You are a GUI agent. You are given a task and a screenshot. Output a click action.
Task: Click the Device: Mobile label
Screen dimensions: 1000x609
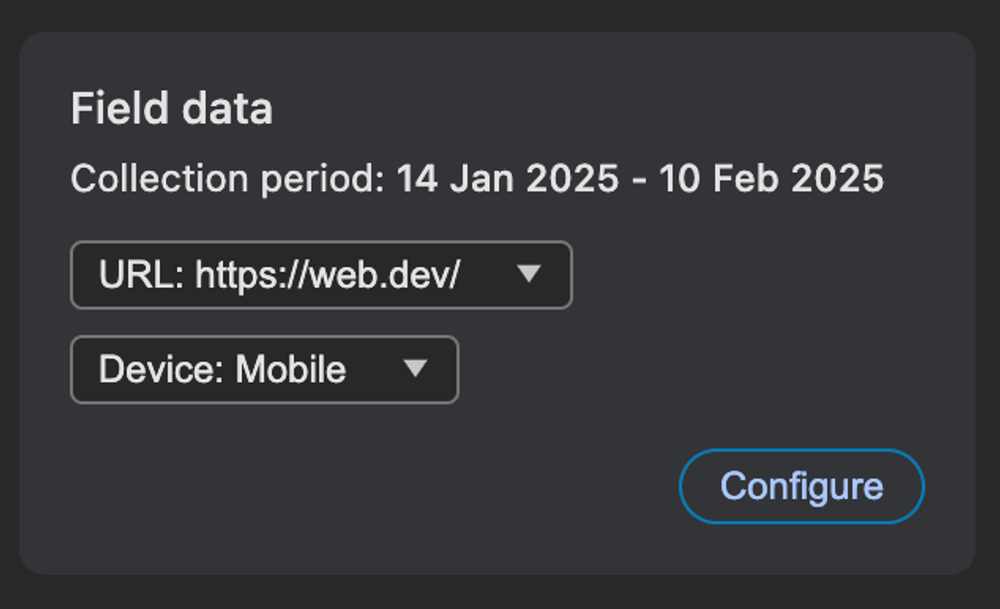[x=222, y=370]
